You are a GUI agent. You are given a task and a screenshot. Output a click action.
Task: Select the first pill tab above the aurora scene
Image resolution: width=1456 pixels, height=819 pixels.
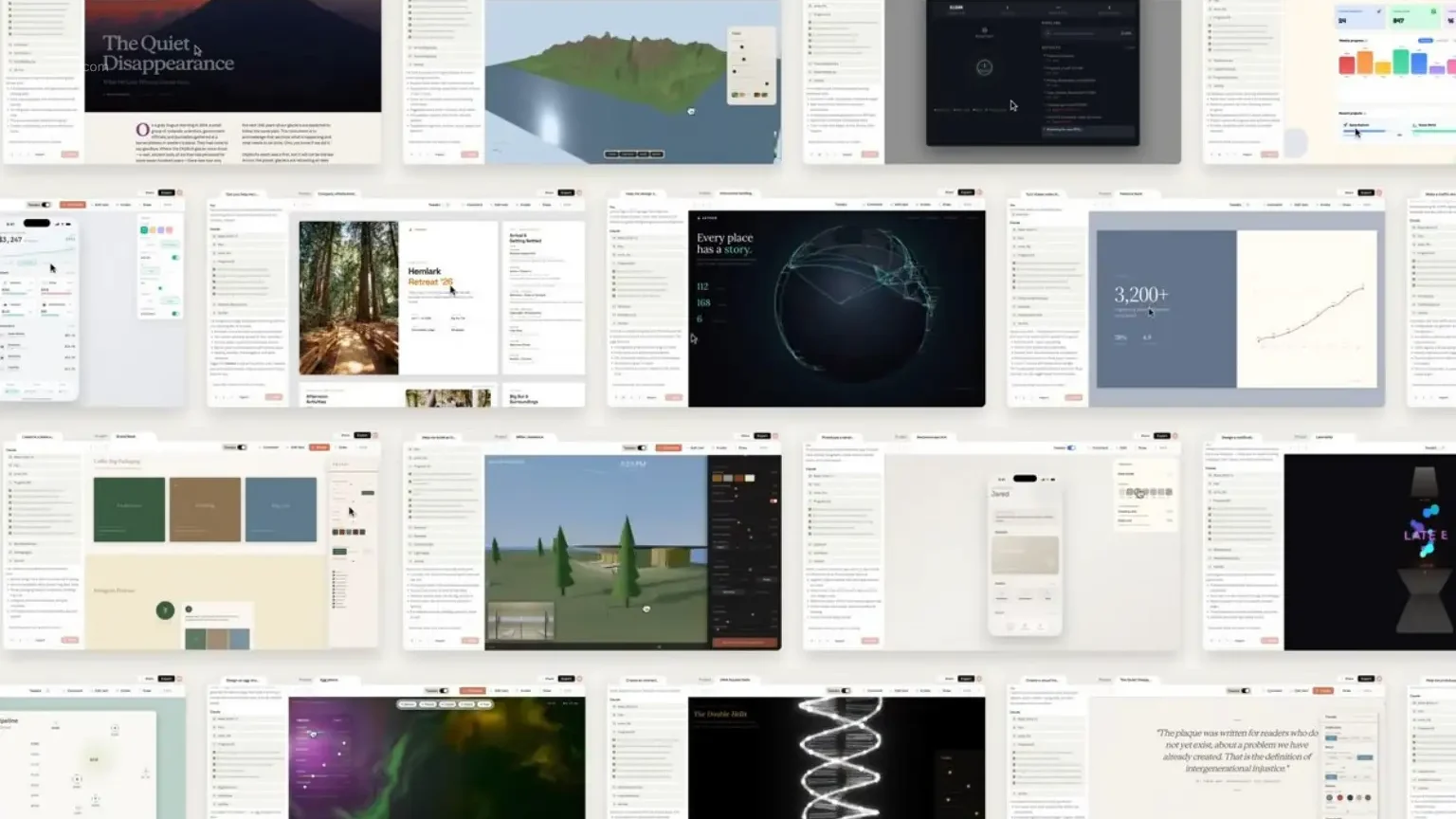[408, 704]
